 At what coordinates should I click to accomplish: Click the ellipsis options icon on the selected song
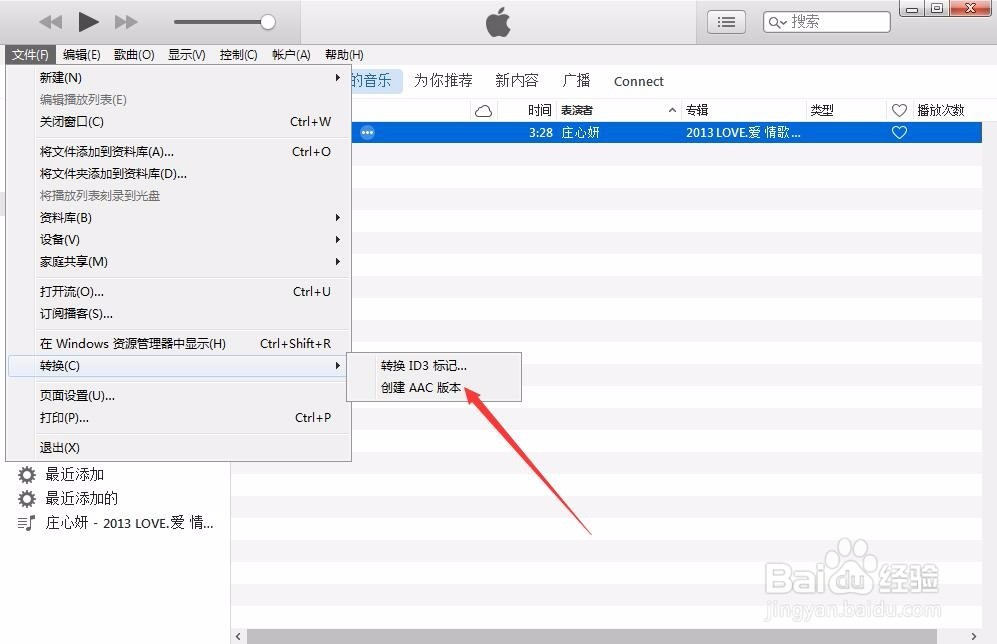coord(366,132)
